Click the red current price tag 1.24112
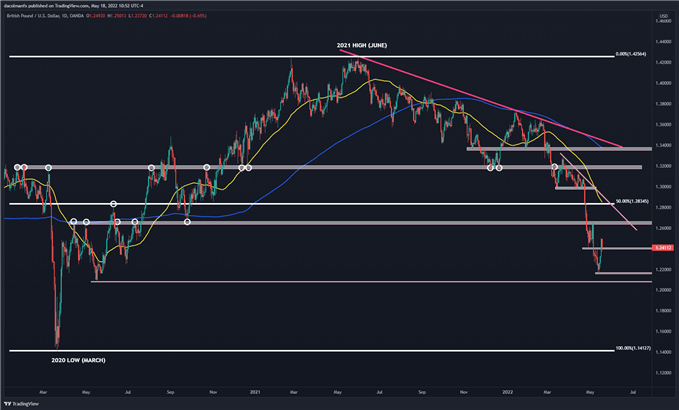This screenshot has height=410, width=679. pyautogui.click(x=663, y=248)
